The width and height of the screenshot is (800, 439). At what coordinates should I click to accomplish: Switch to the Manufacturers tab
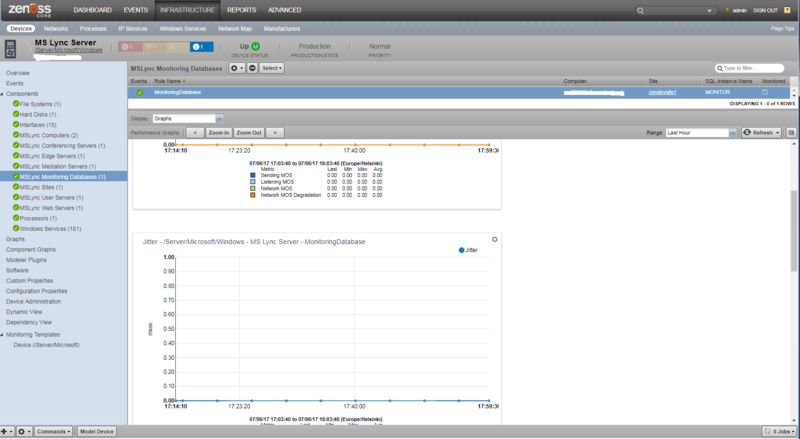282,29
